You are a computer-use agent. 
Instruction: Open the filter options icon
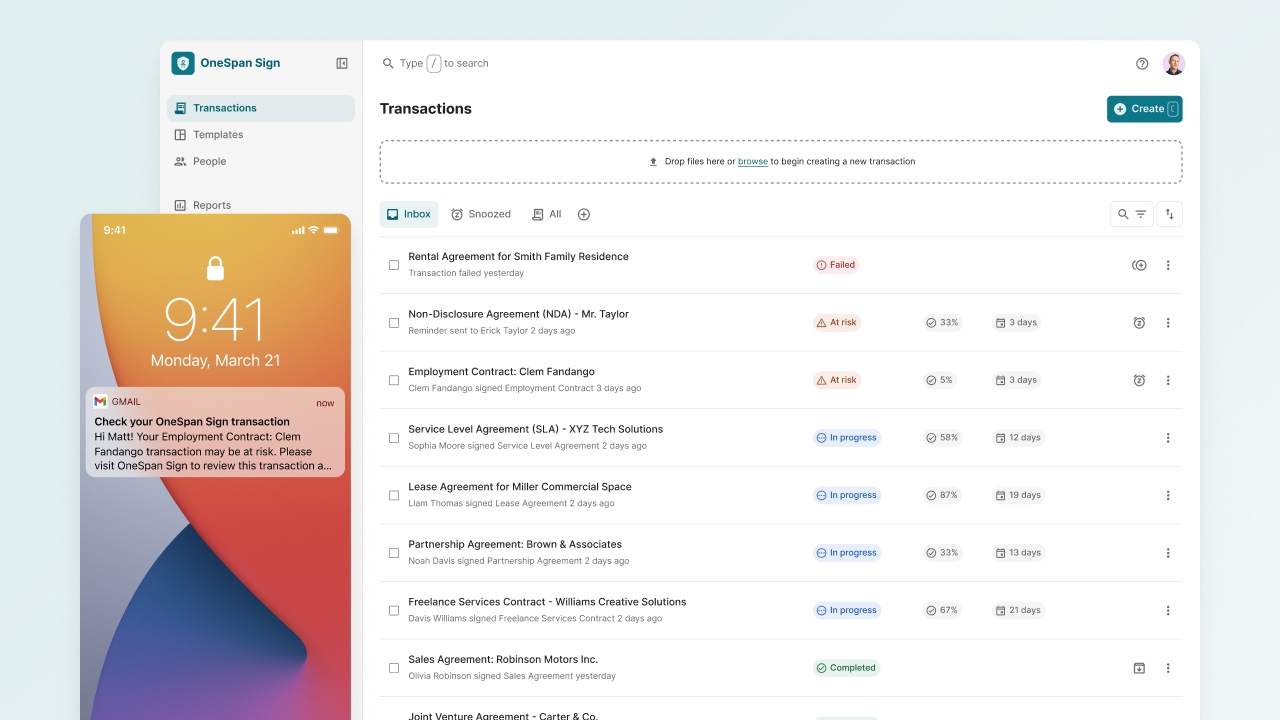click(x=1139, y=213)
